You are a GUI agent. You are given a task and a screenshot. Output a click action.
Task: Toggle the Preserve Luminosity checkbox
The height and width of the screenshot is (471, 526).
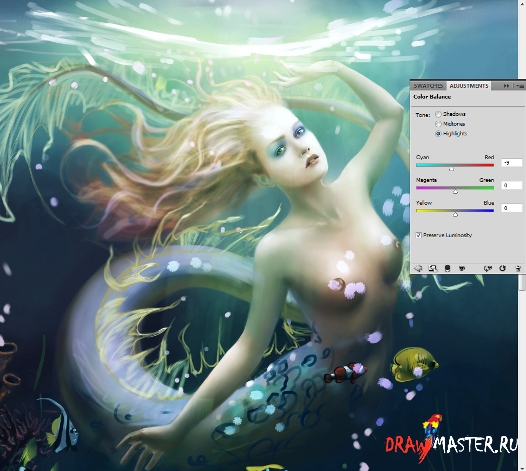[418, 235]
